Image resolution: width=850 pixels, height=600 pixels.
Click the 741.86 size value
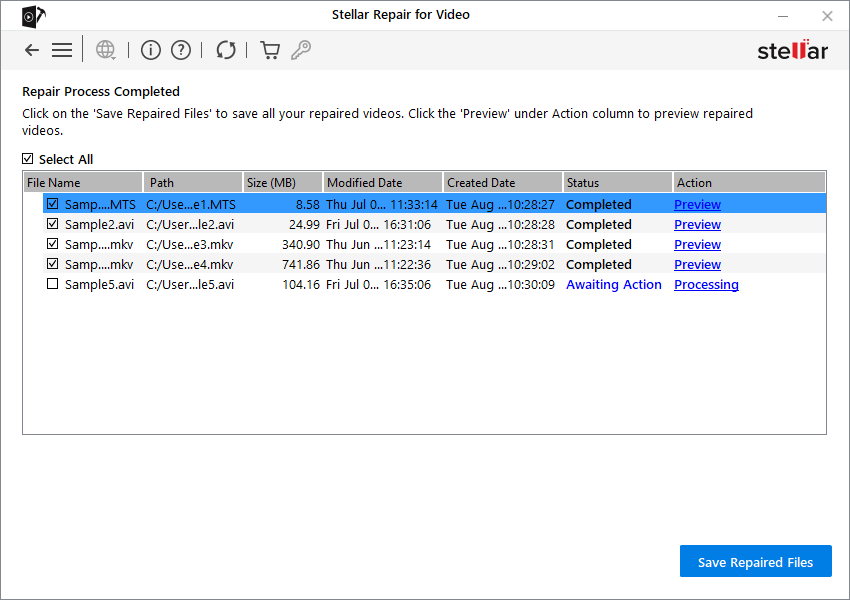point(301,264)
